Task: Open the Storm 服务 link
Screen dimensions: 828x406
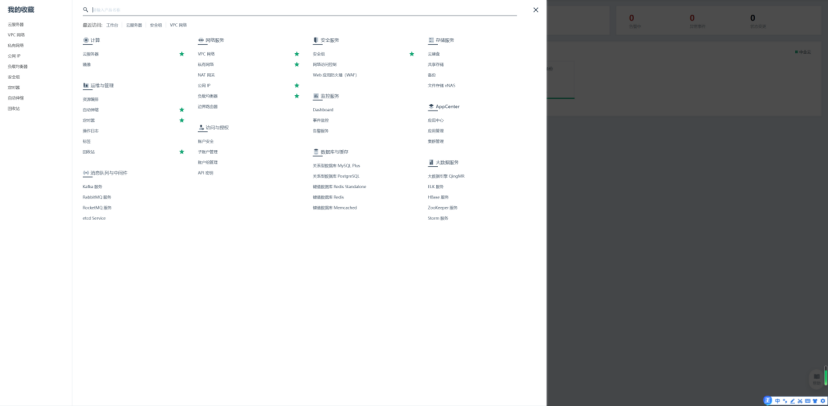Action: [438, 218]
